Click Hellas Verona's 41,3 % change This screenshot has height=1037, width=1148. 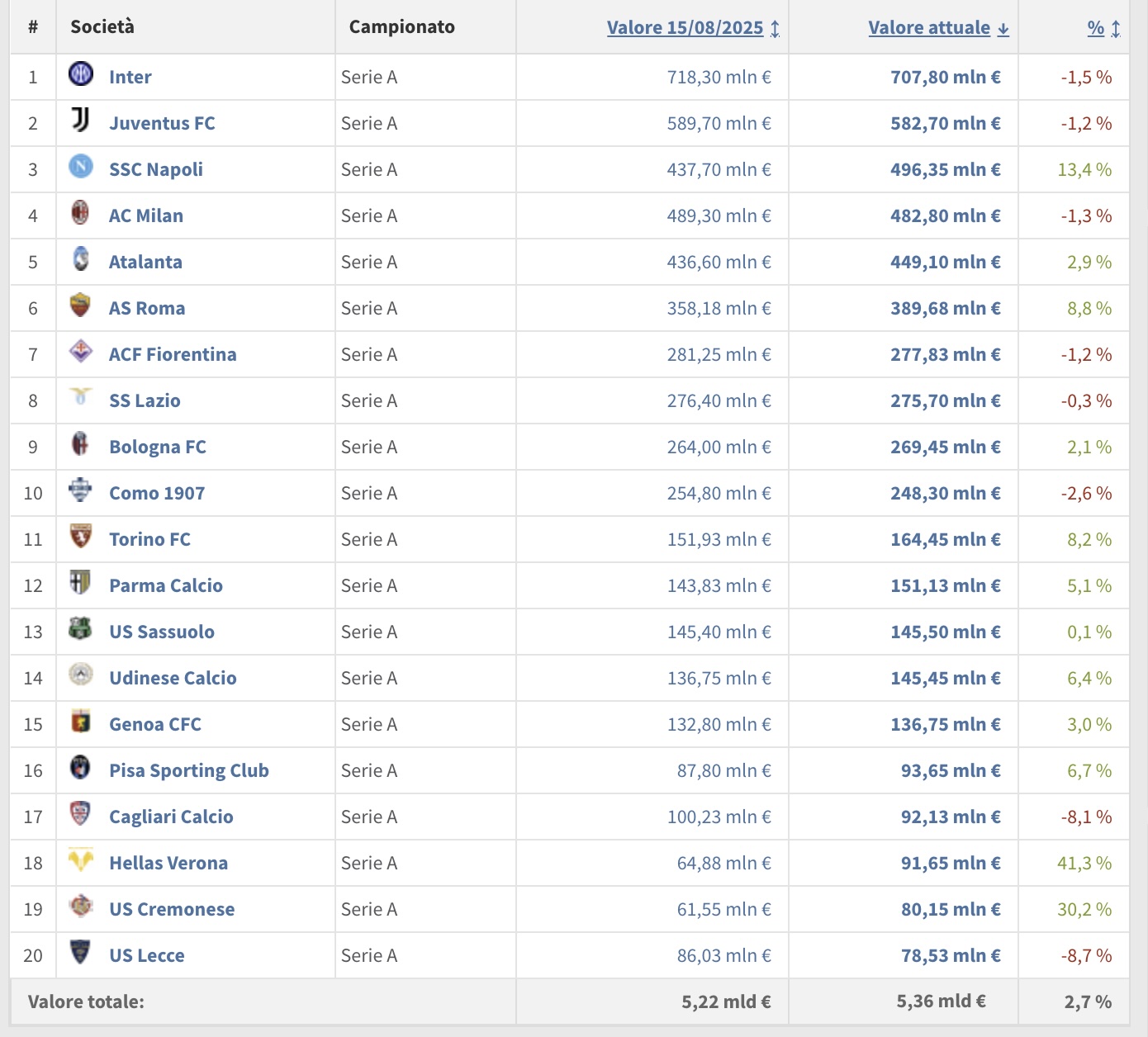[x=1084, y=863]
